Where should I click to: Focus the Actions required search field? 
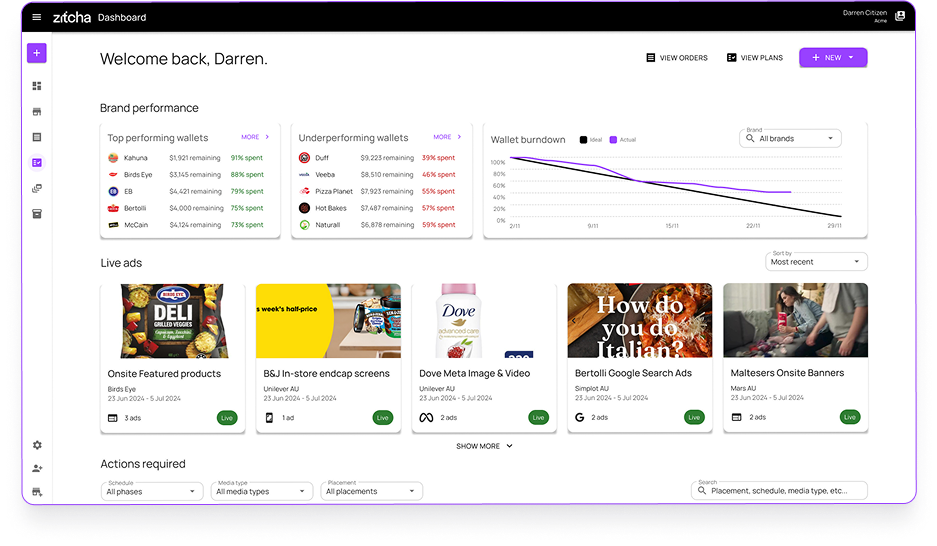(779, 490)
